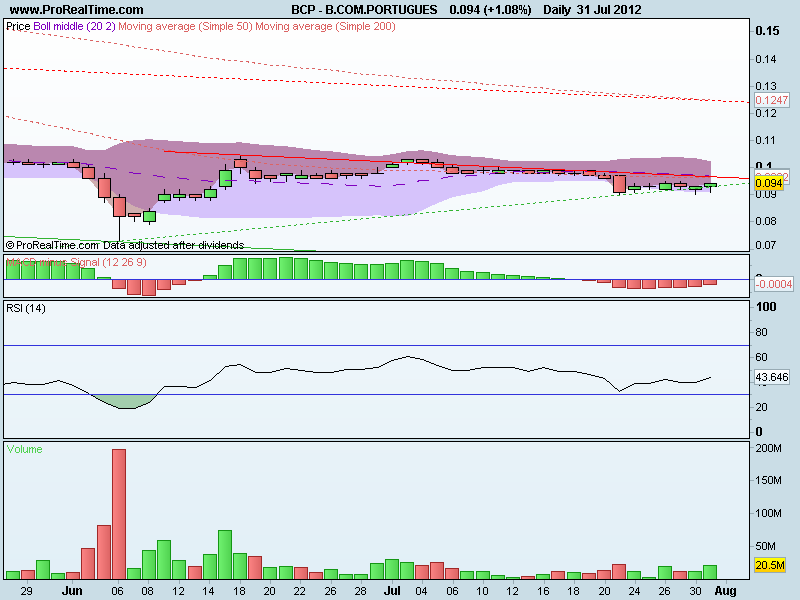This screenshot has height=600, width=800.
Task: Click the -0.0004 MACD value tag
Action: tap(774, 284)
